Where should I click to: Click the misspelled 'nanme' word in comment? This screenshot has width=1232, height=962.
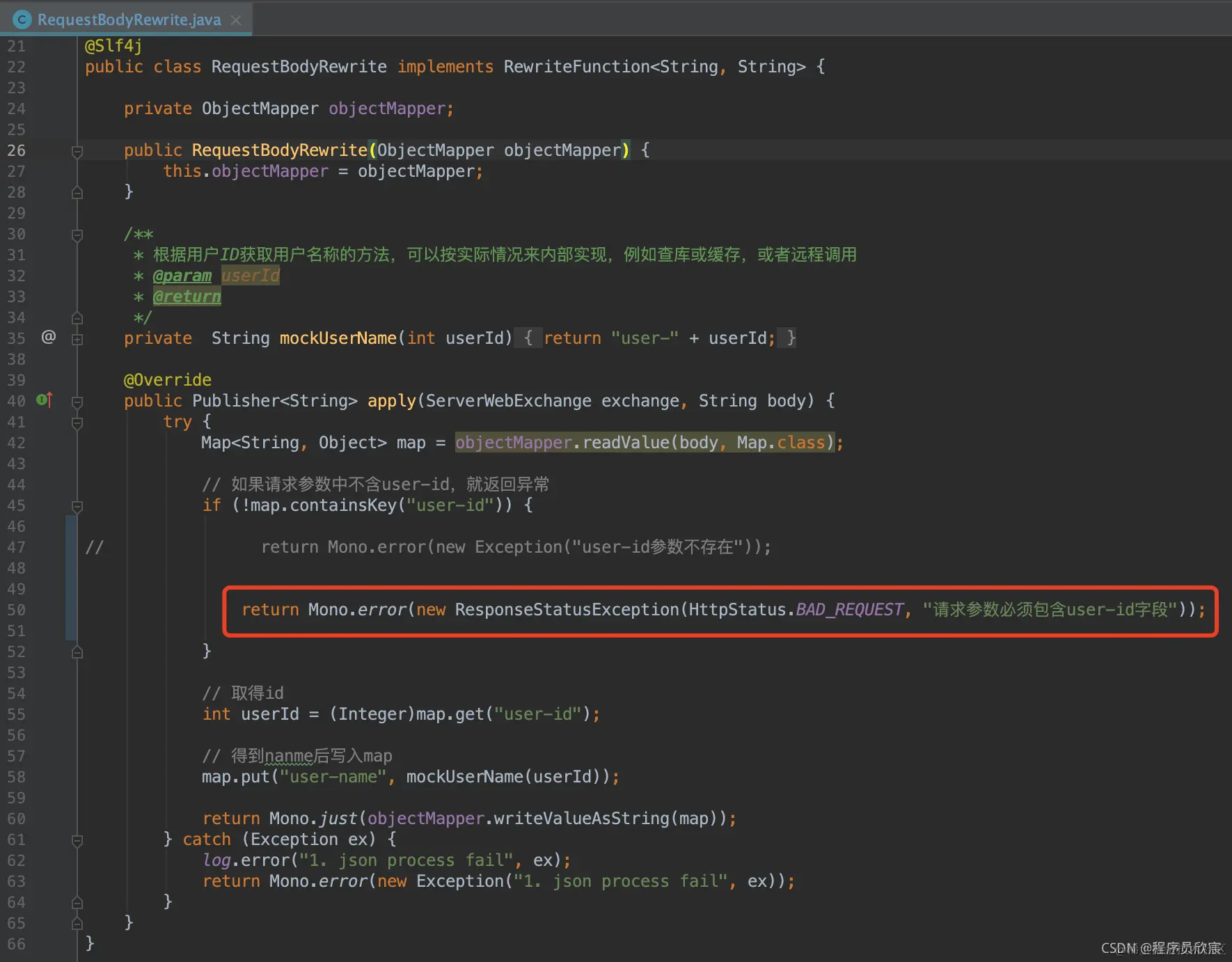tap(289, 756)
